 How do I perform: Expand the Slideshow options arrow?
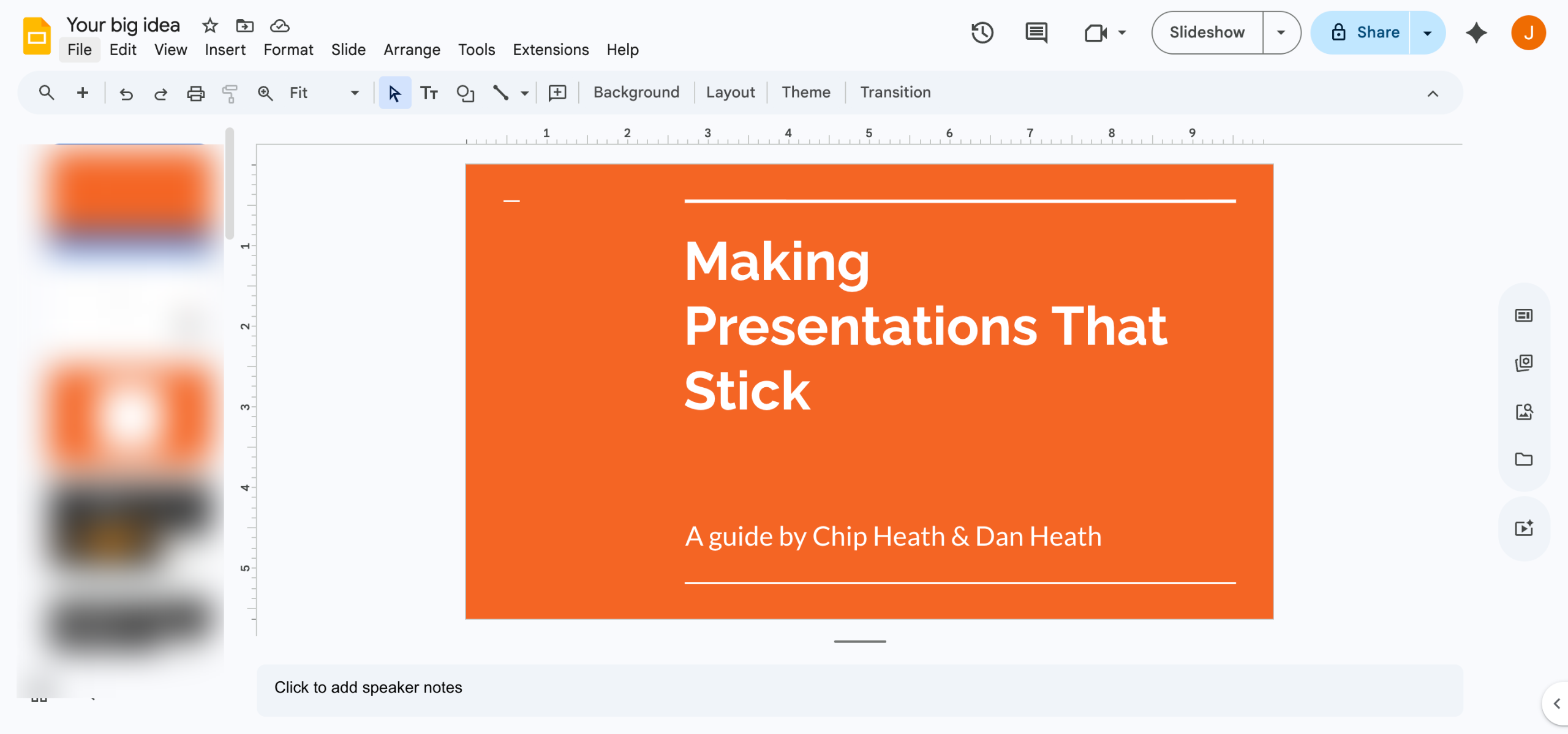point(1281,32)
